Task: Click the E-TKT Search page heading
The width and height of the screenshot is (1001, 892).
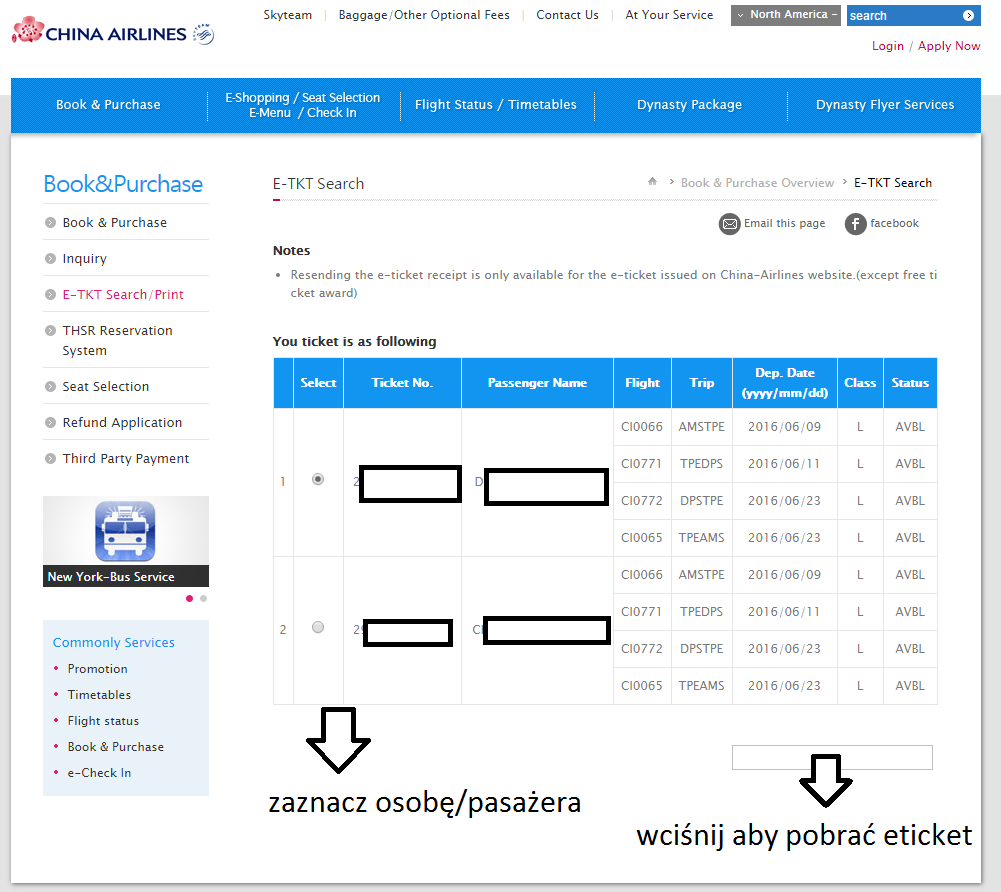Action: (x=319, y=184)
